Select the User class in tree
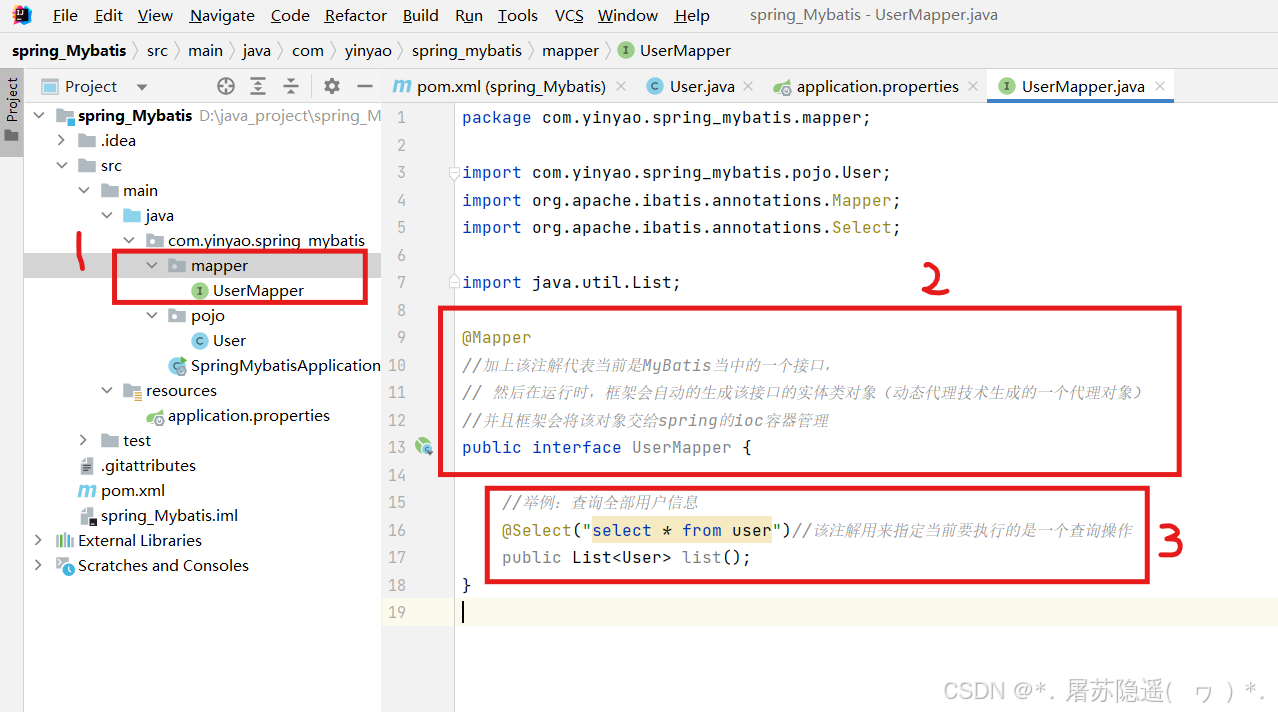Screen dimensions: 1278x712 pos(218,341)
